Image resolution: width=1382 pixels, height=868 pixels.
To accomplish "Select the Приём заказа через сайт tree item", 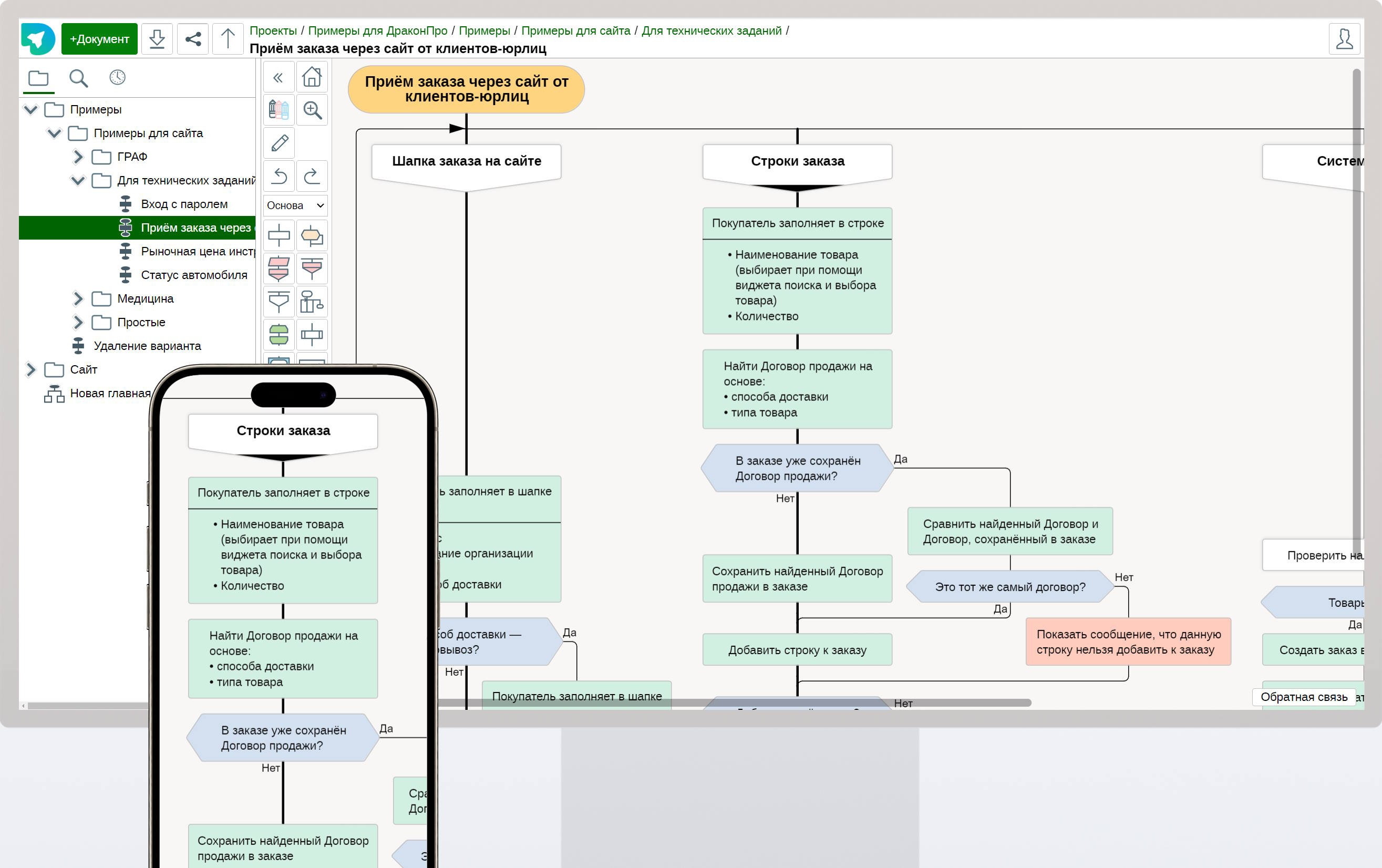I will tap(137, 228).
